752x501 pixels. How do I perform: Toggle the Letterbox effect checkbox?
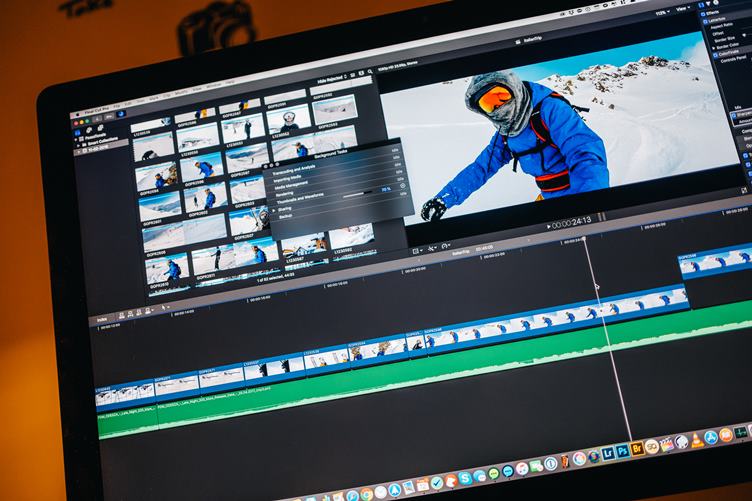coord(705,22)
